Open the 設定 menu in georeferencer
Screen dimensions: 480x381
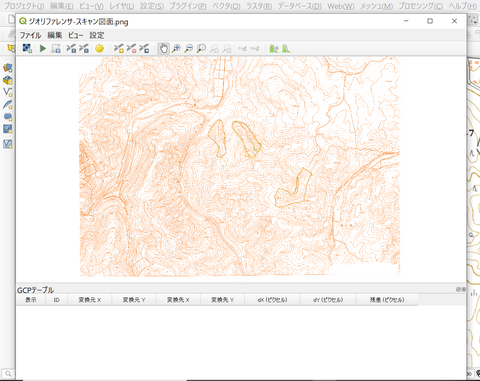coord(97,35)
